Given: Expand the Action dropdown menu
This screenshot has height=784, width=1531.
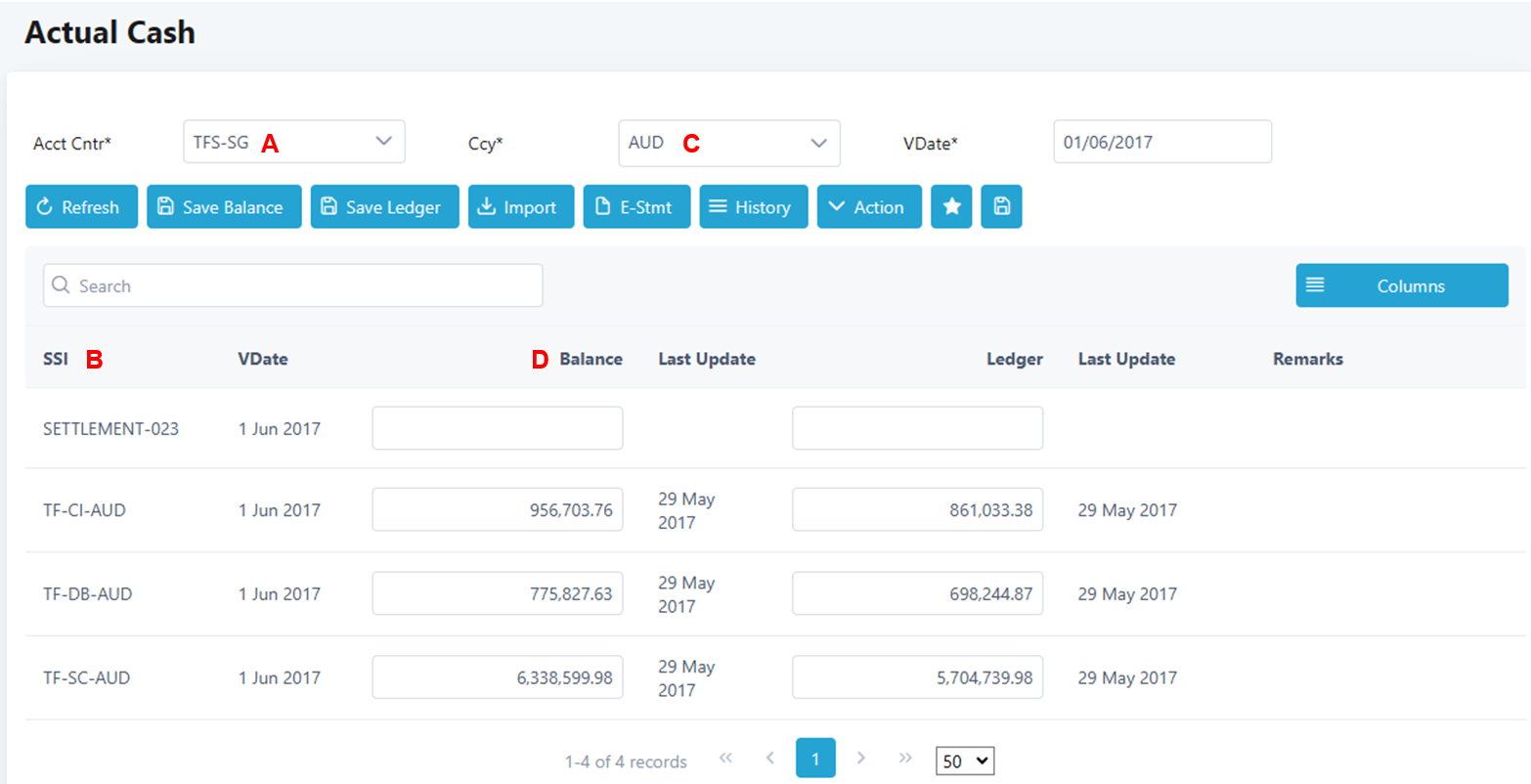Looking at the screenshot, I should click(x=868, y=206).
